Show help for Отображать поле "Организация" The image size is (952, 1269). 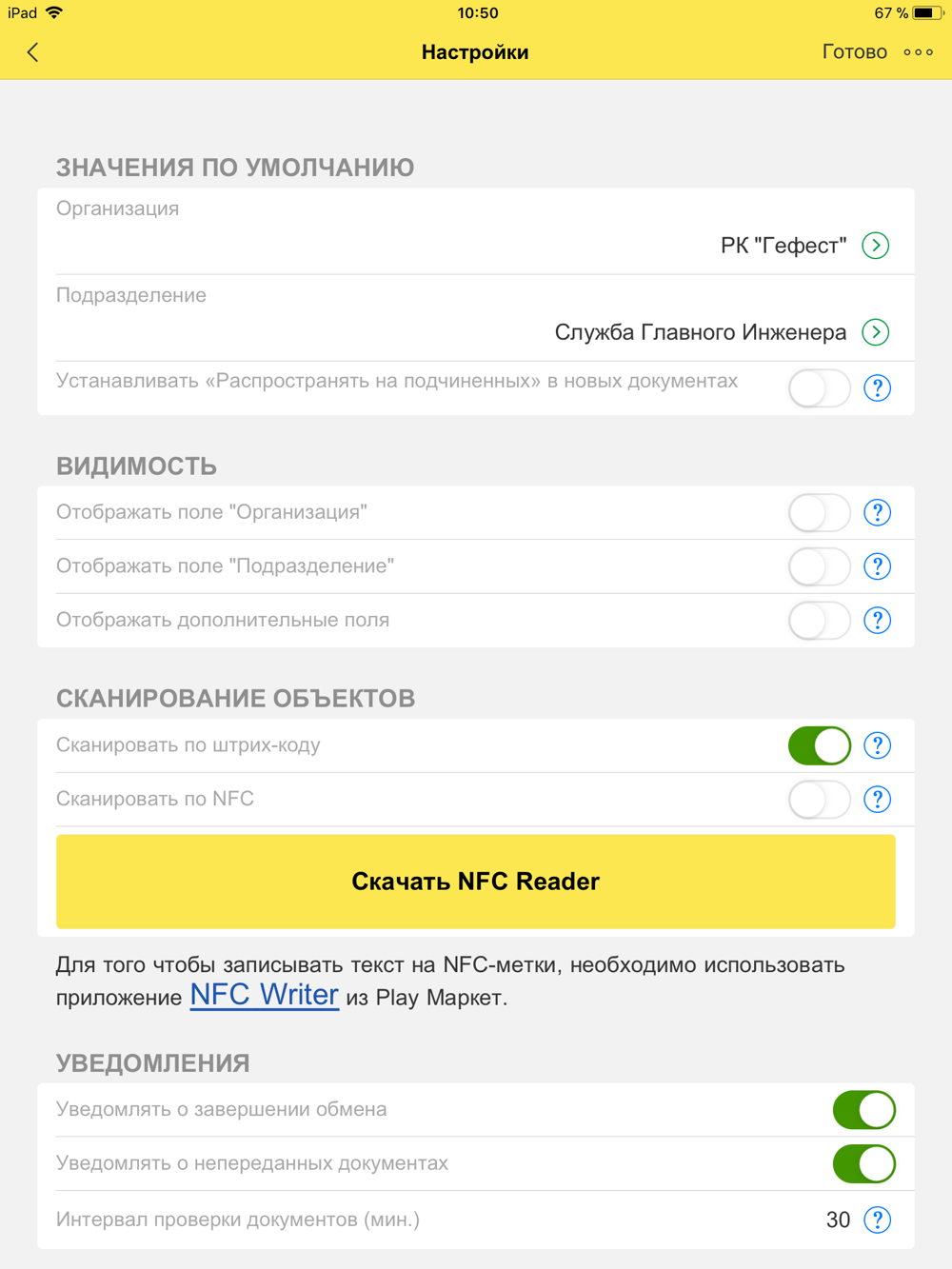tap(877, 513)
